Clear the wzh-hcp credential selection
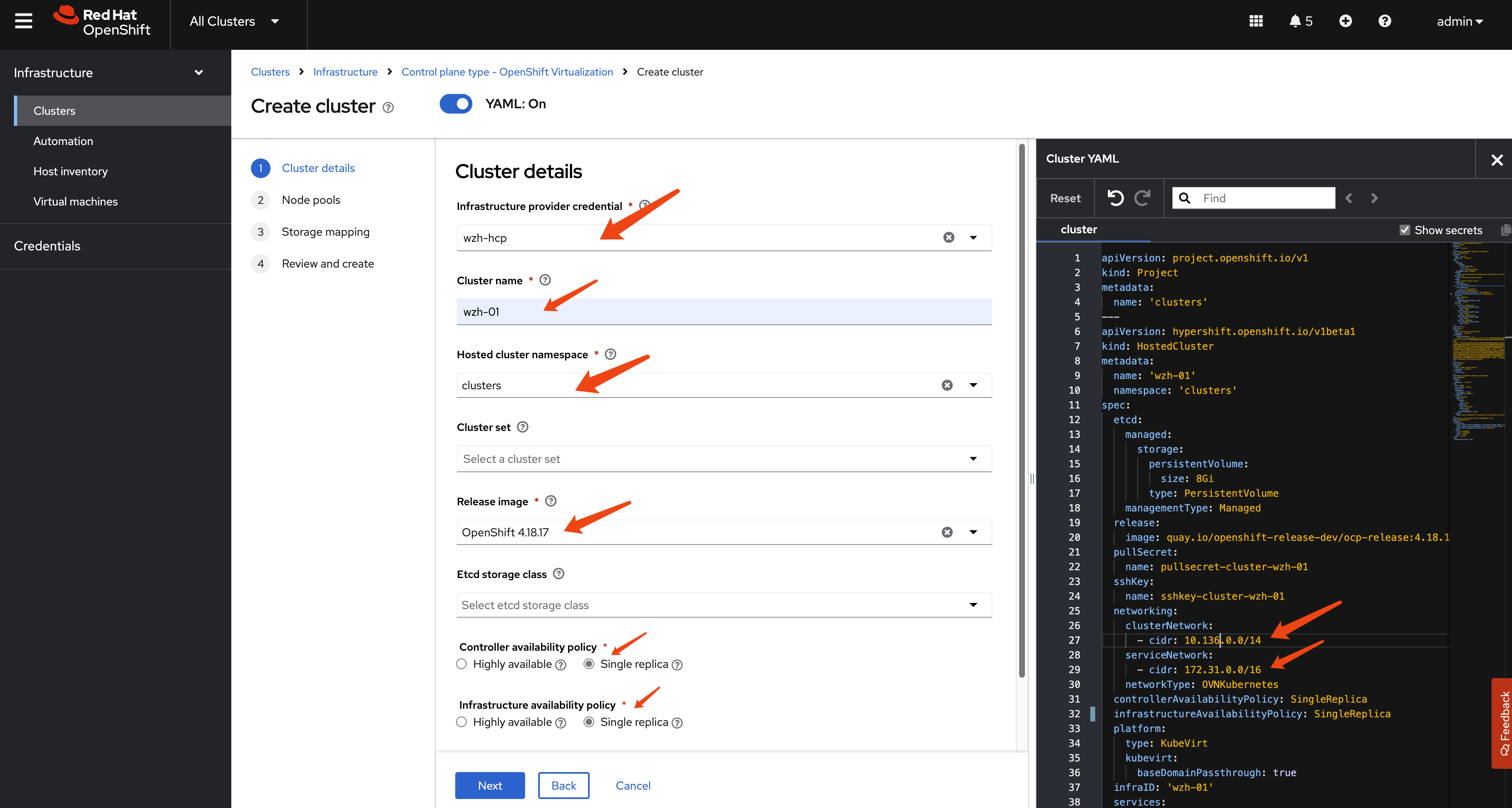The height and width of the screenshot is (808, 1512). pos(948,238)
